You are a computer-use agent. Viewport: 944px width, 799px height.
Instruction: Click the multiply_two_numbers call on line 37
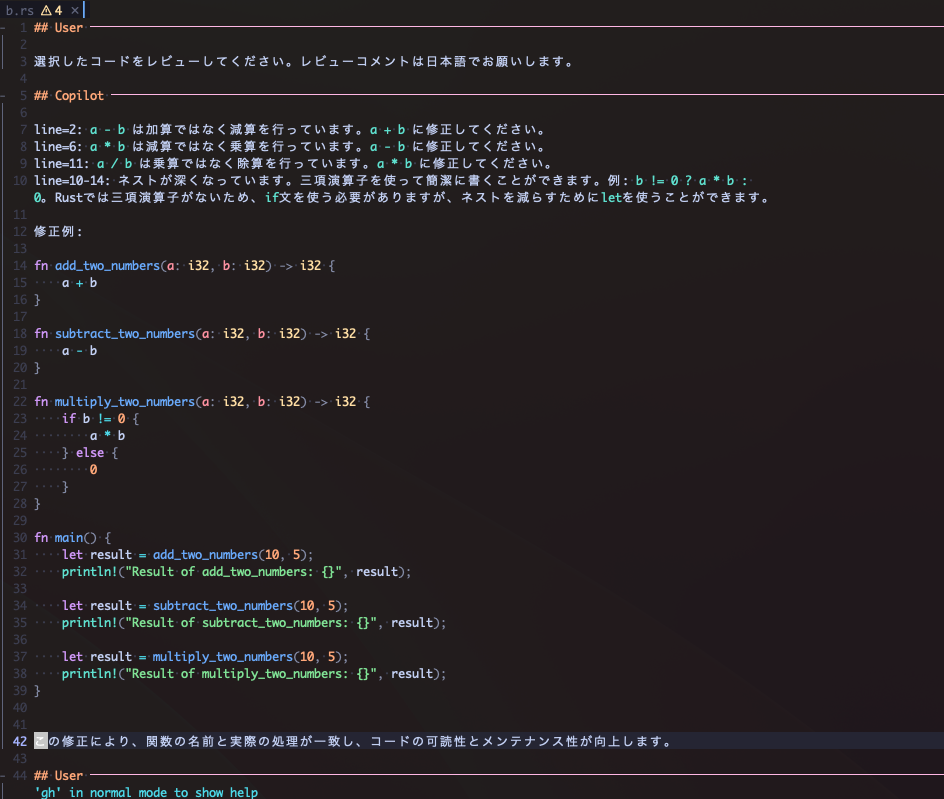223,656
